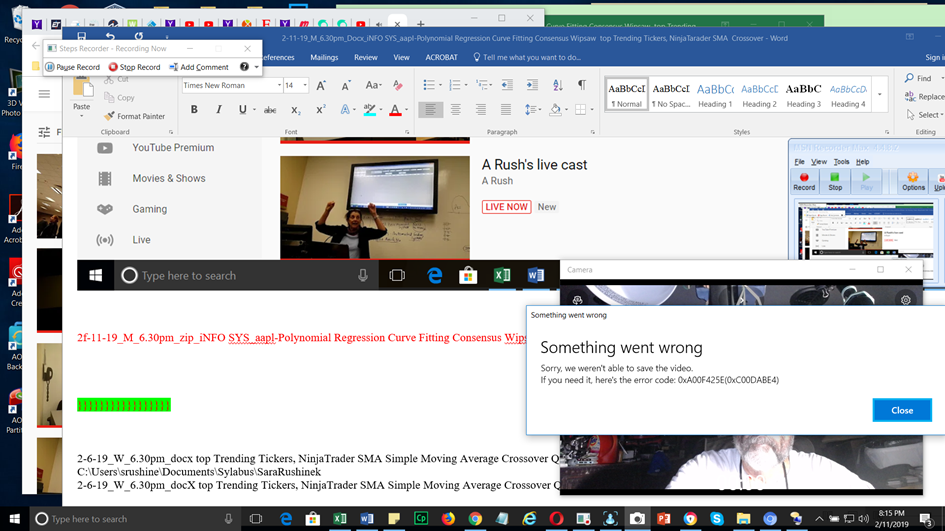Open Bullets list dropdown
This screenshot has width=945, height=531.
pos(441,86)
